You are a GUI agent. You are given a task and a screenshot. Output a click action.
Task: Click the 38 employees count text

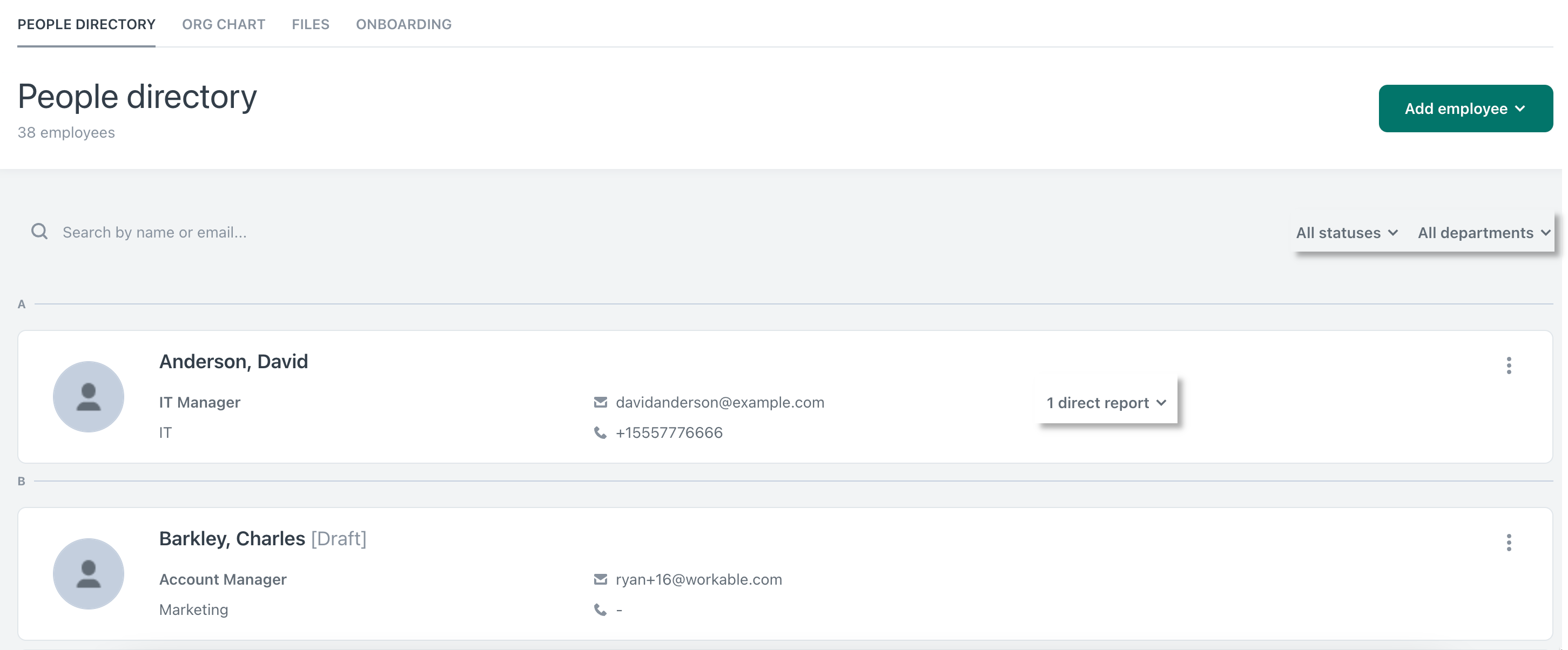click(x=66, y=133)
